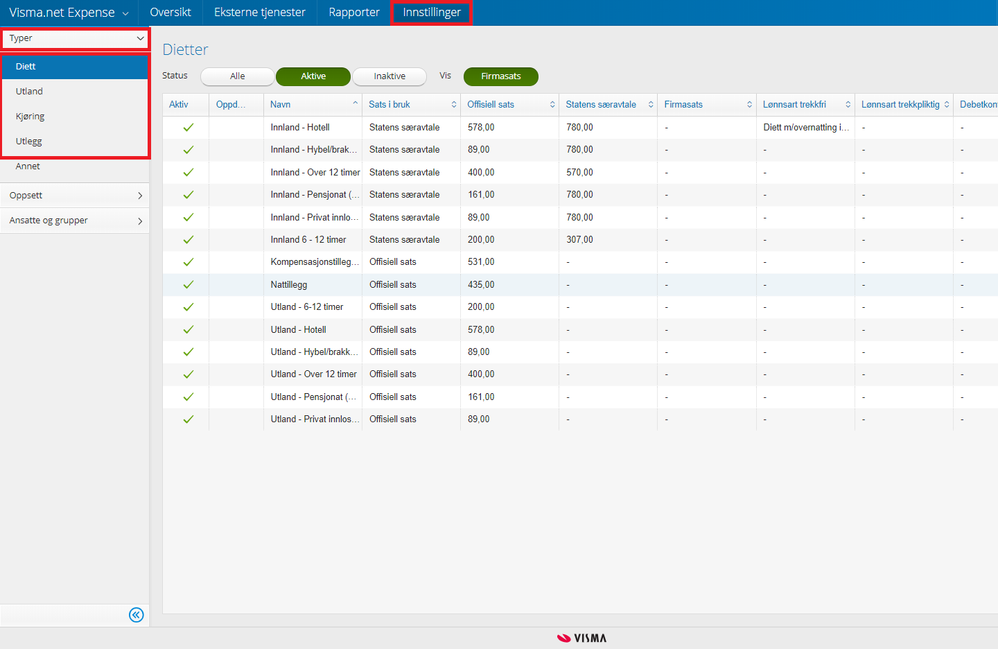Click the active checkmark in Nattillegg row
The width and height of the screenshot is (998, 649).
pyautogui.click(x=188, y=284)
